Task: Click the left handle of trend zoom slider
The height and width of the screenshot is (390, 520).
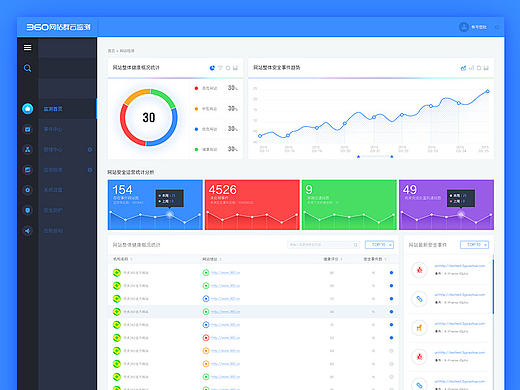Action: coord(358,156)
